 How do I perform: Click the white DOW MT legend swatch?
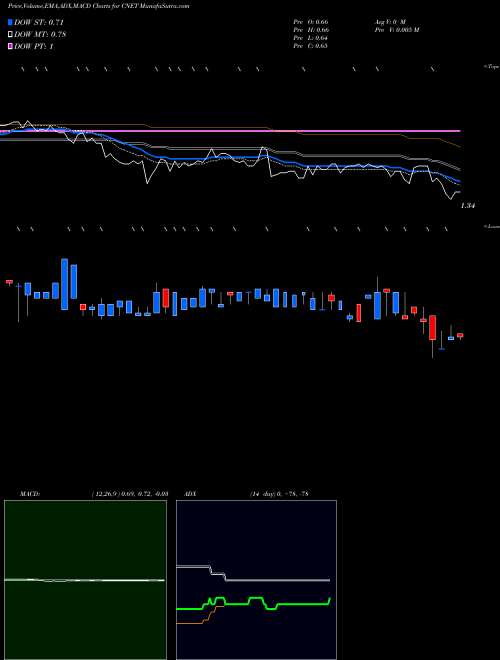[11, 35]
